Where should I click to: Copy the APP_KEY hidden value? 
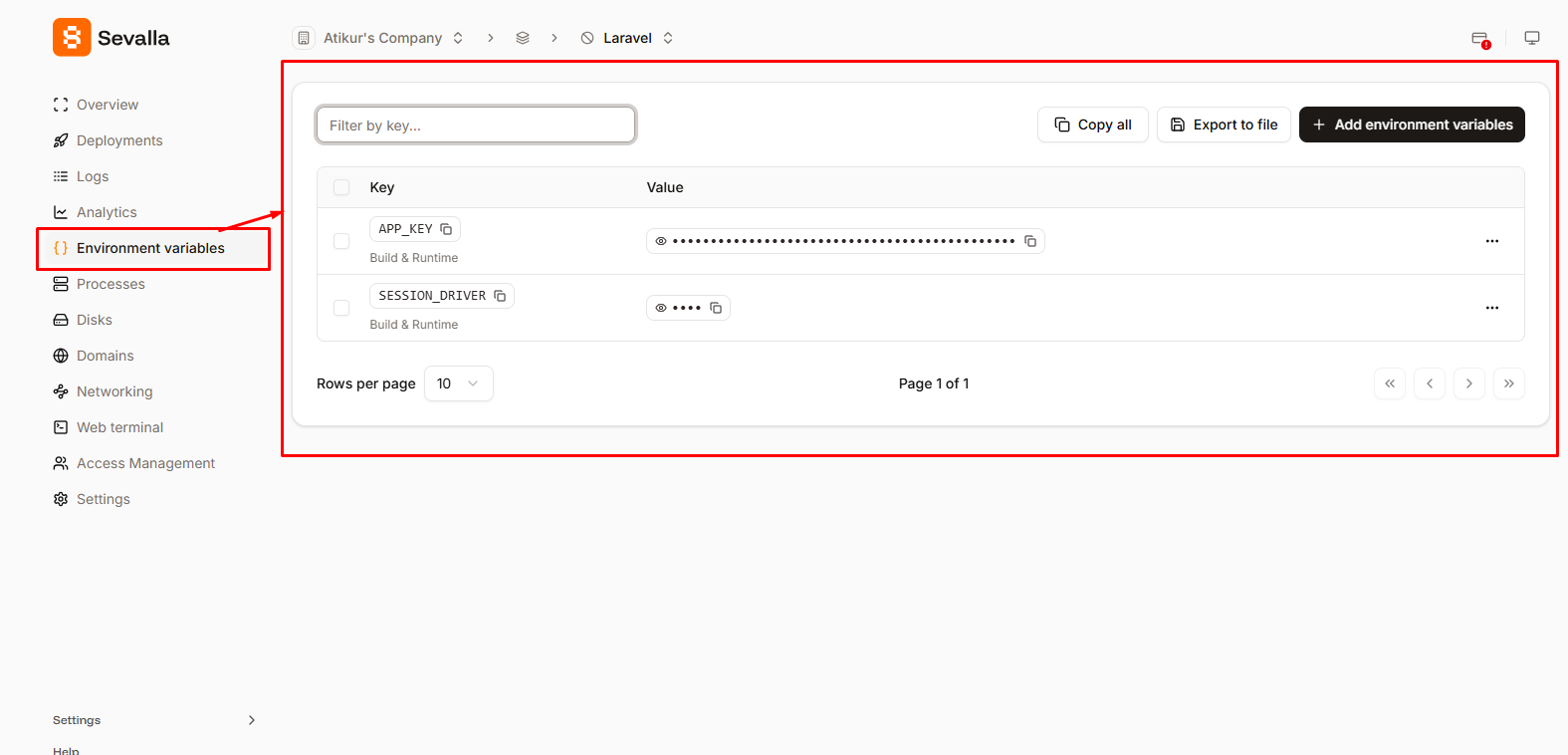pyautogui.click(x=1030, y=241)
